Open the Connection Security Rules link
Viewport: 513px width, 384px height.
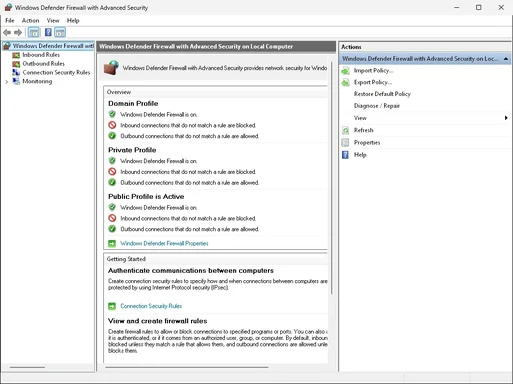coord(151,306)
